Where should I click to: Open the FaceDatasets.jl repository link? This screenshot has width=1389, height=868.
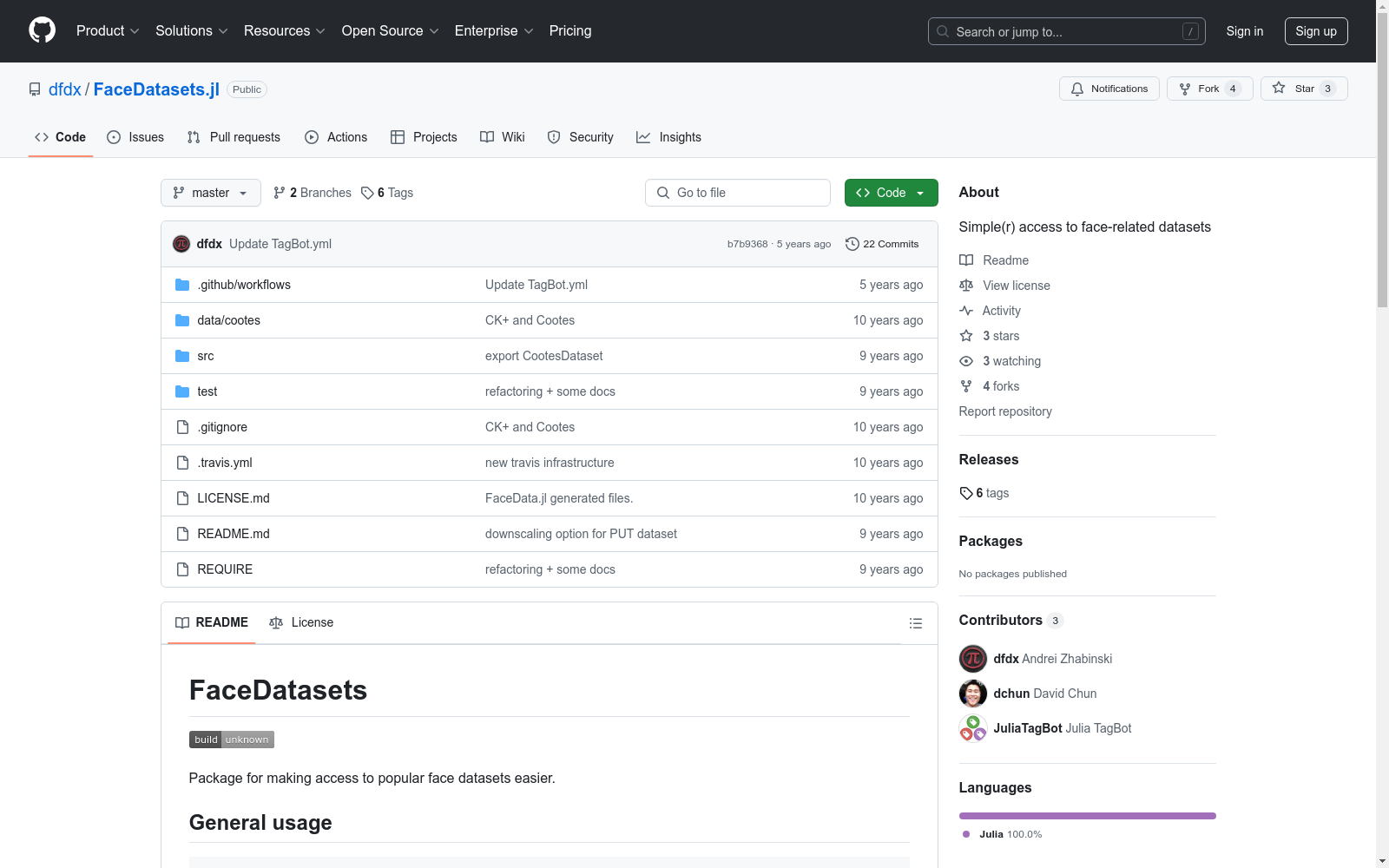(x=156, y=89)
